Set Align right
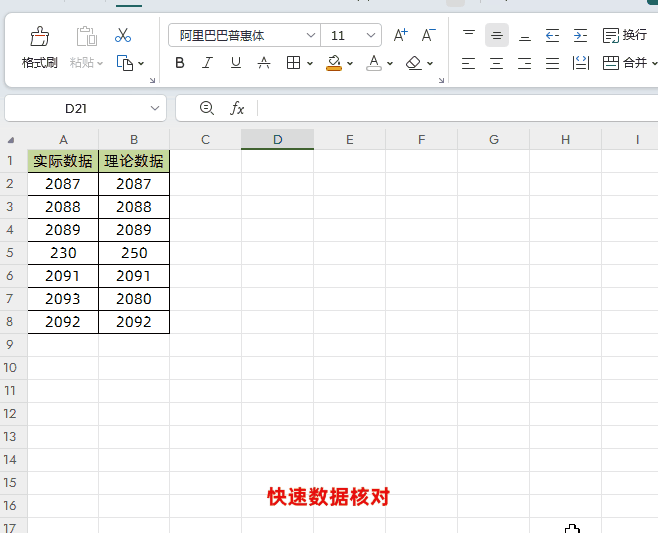 [525, 63]
